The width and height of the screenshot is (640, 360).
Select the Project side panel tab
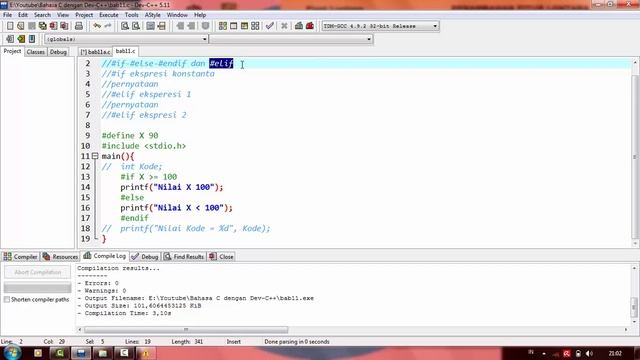[12, 51]
